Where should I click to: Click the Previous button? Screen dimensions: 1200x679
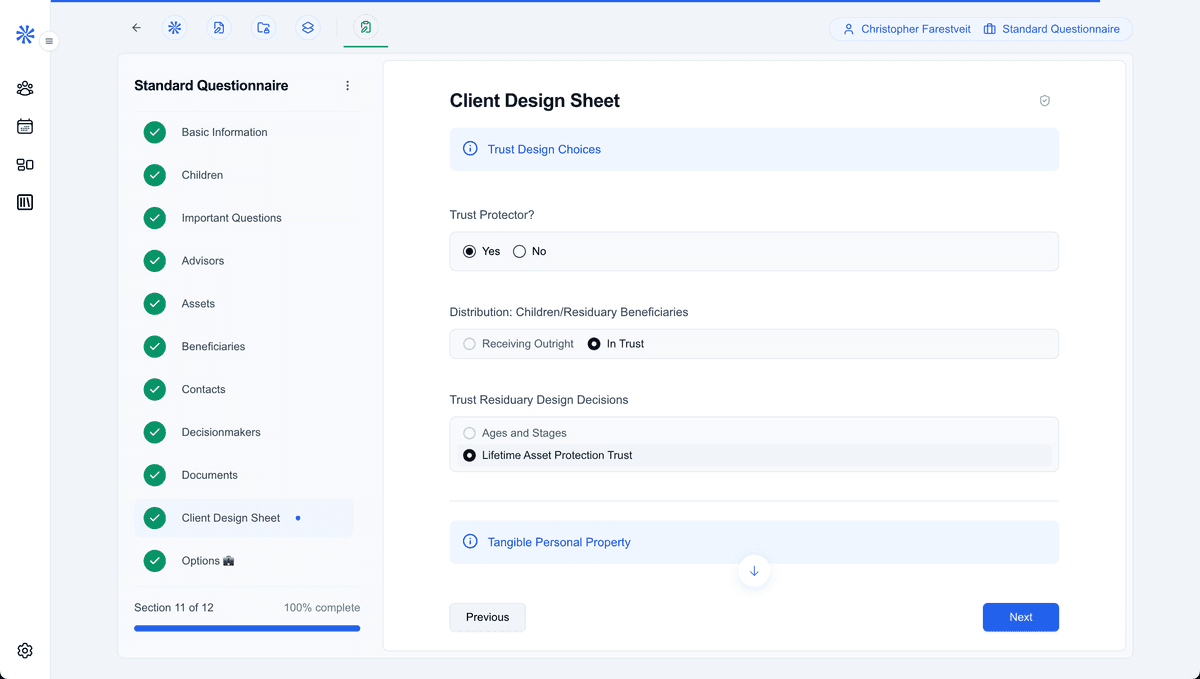pos(487,617)
